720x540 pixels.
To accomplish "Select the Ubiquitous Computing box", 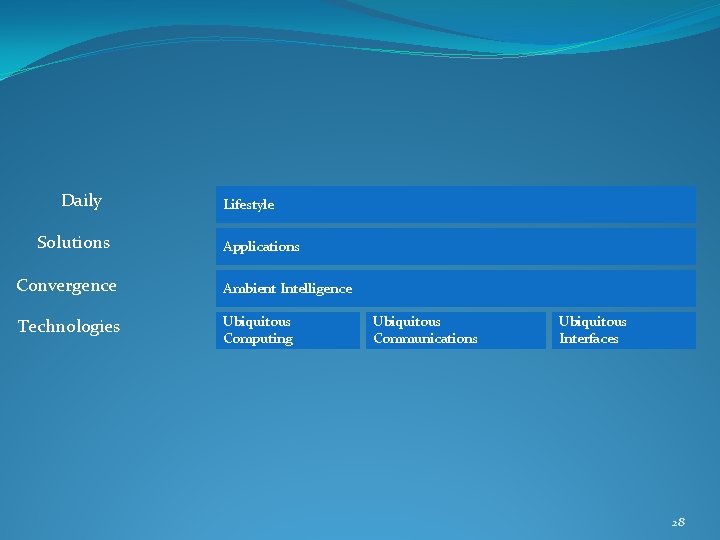I will coord(288,331).
